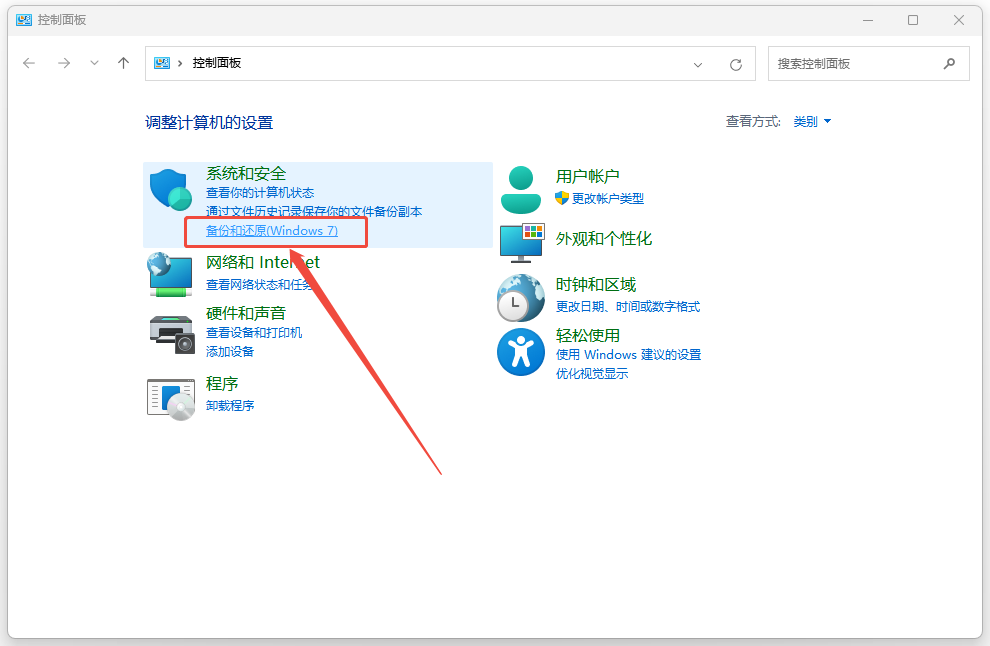Viewport: 990px width, 646px height.
Task: Click 使用 Windows 建议的设置 link
Action: pos(628,355)
